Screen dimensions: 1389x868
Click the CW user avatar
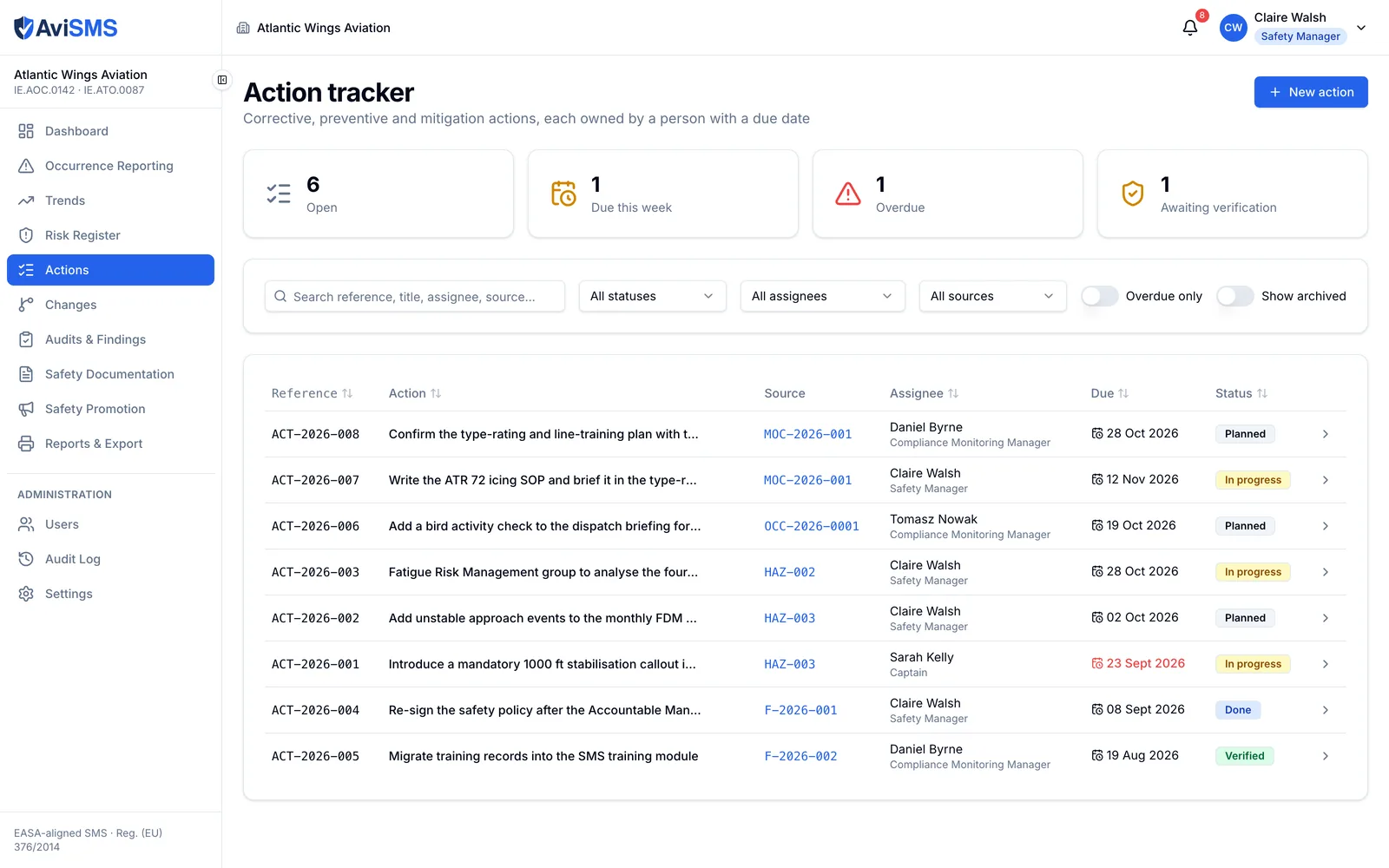(1233, 28)
